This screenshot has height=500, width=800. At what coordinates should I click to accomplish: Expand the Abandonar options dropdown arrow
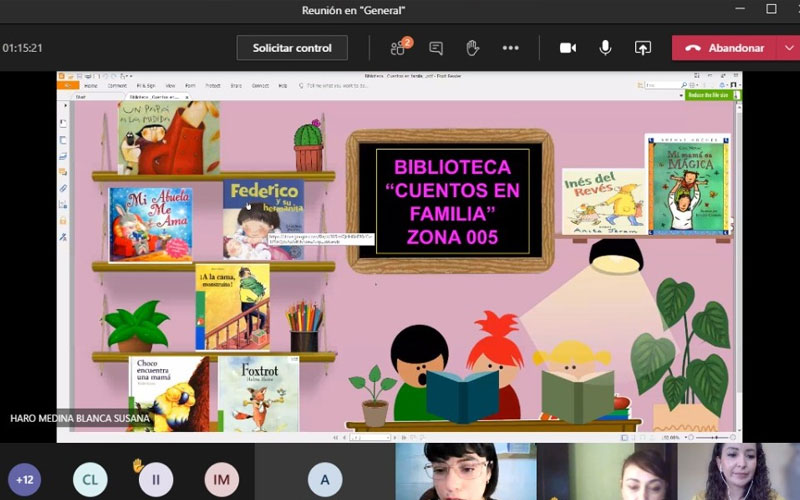789,48
